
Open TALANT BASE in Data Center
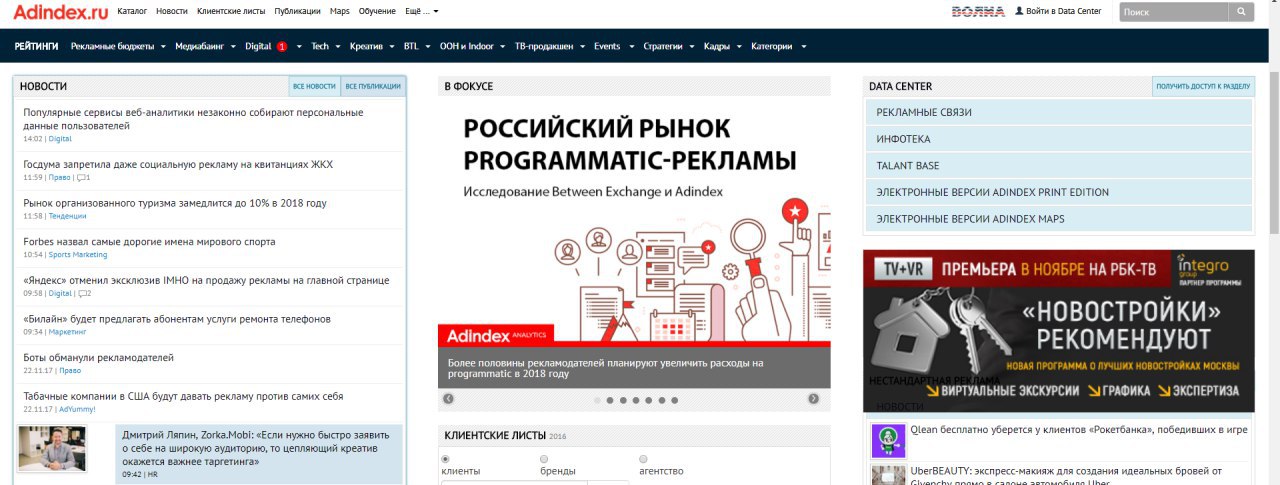tap(1059, 165)
